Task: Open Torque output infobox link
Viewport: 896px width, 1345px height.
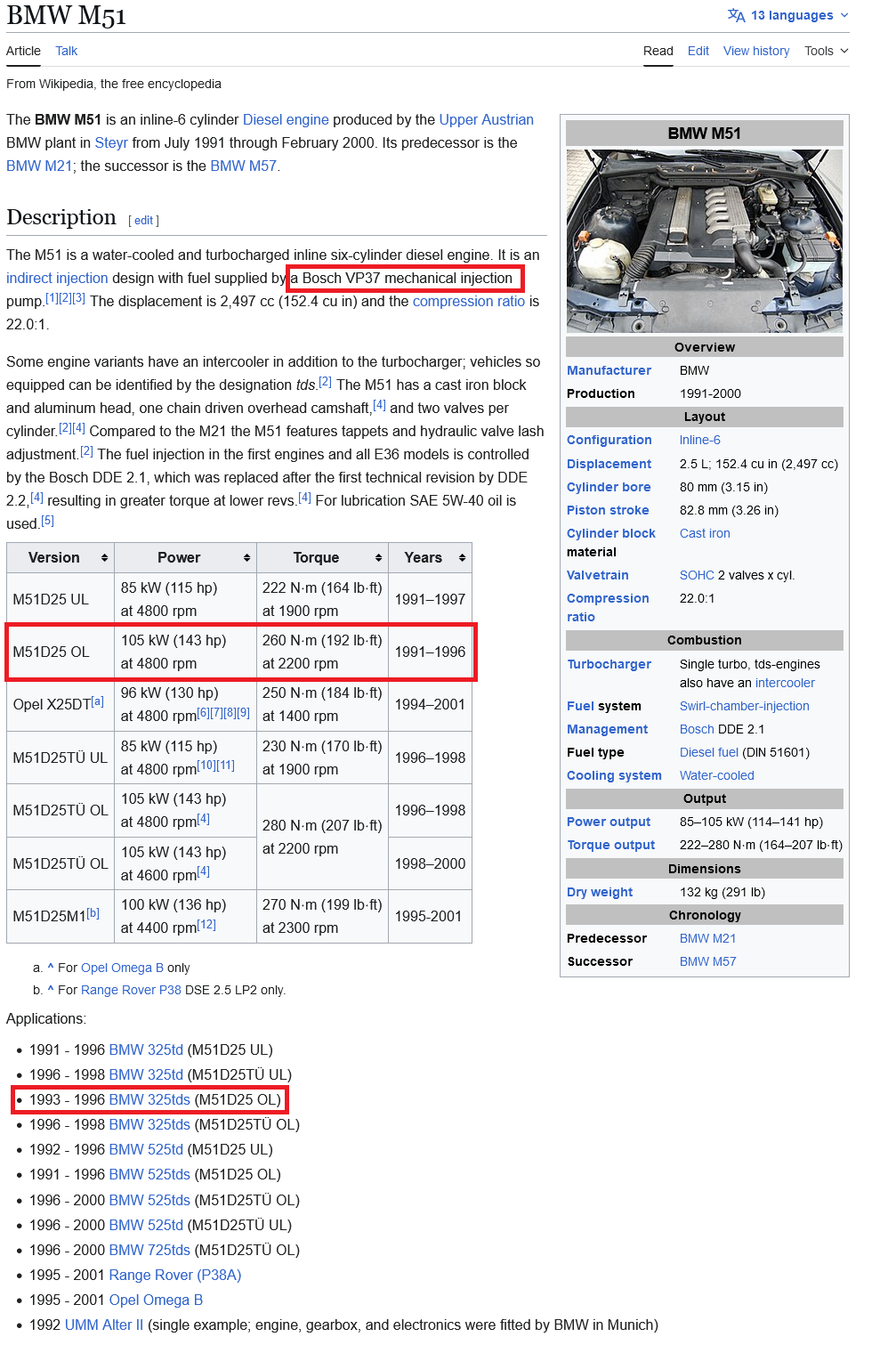Action: (x=611, y=845)
